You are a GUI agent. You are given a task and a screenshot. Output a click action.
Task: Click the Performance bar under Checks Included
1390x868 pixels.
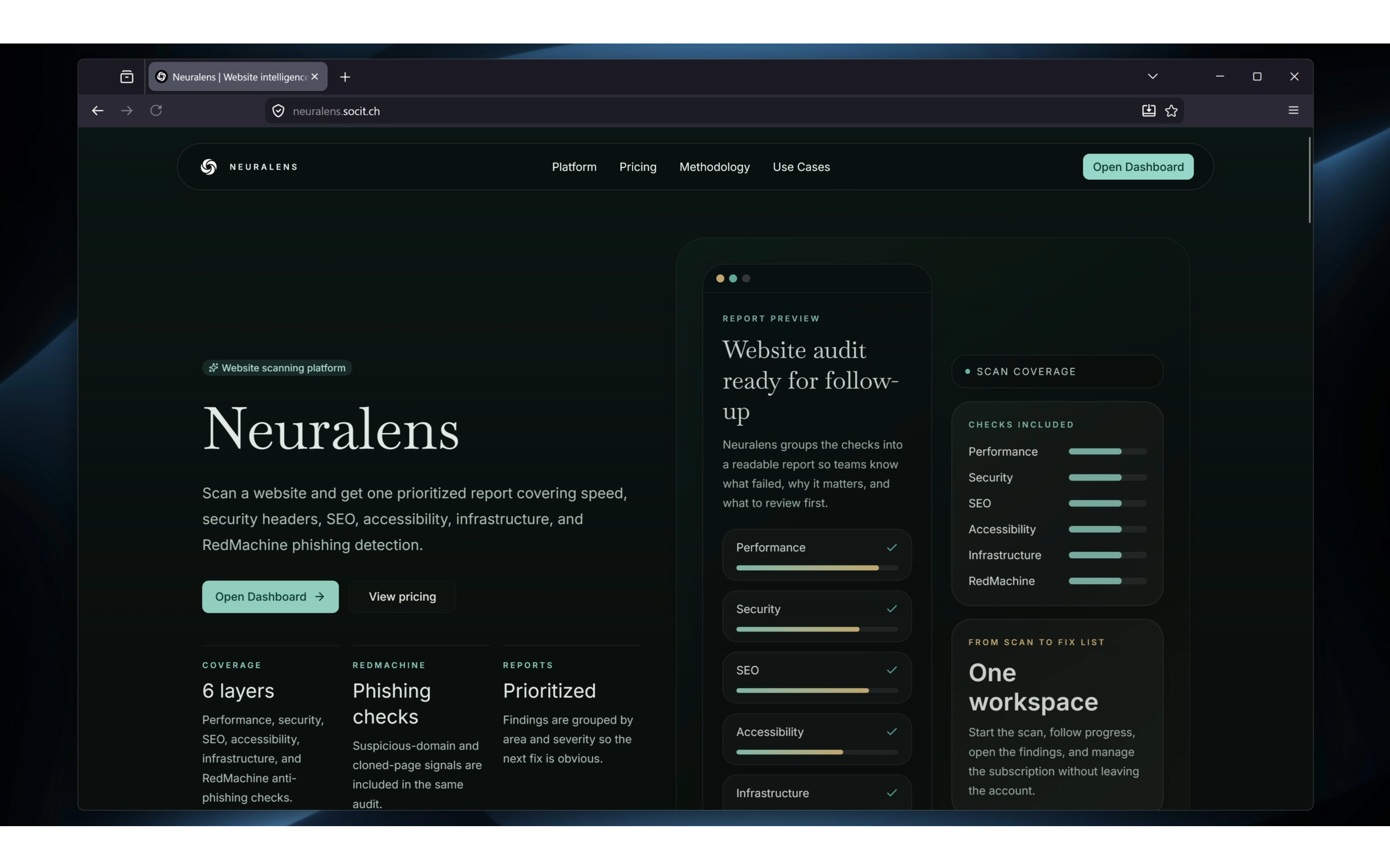click(1107, 452)
